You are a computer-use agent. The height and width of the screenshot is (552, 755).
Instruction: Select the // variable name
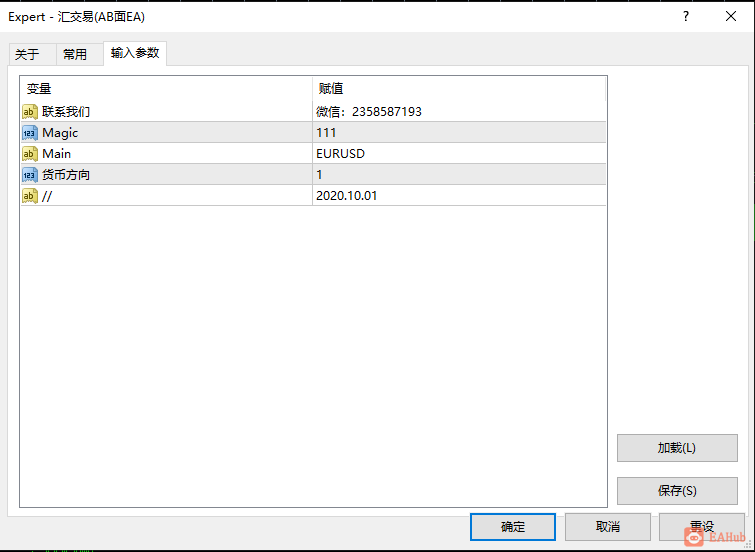point(47,196)
